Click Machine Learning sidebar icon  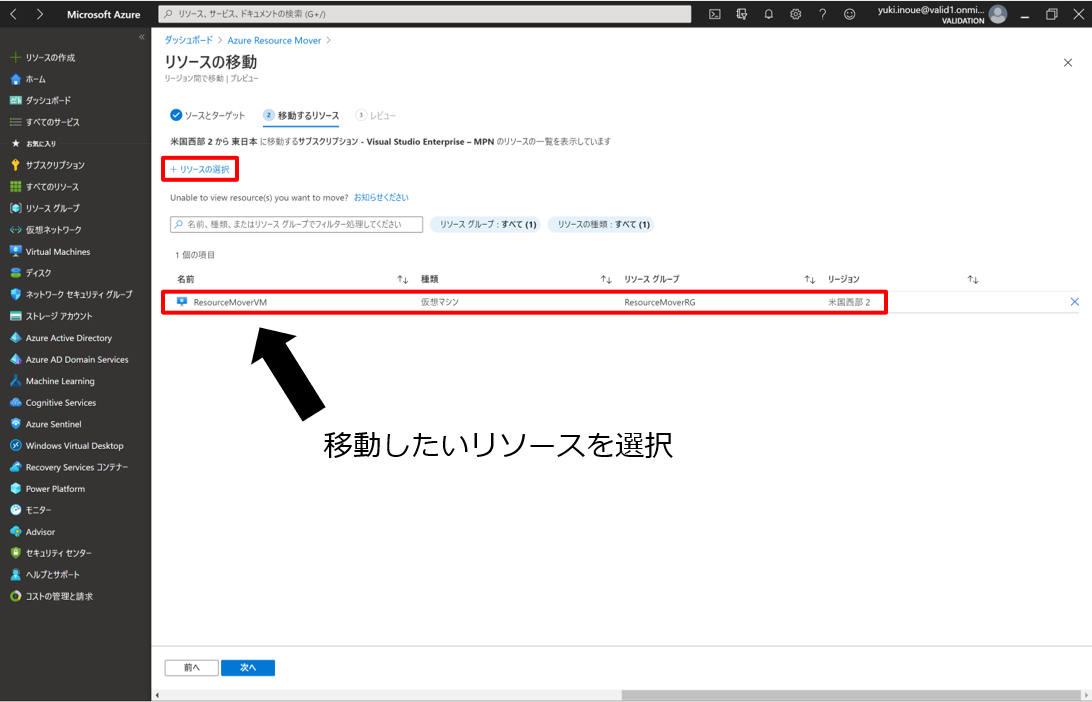[x=15, y=381]
